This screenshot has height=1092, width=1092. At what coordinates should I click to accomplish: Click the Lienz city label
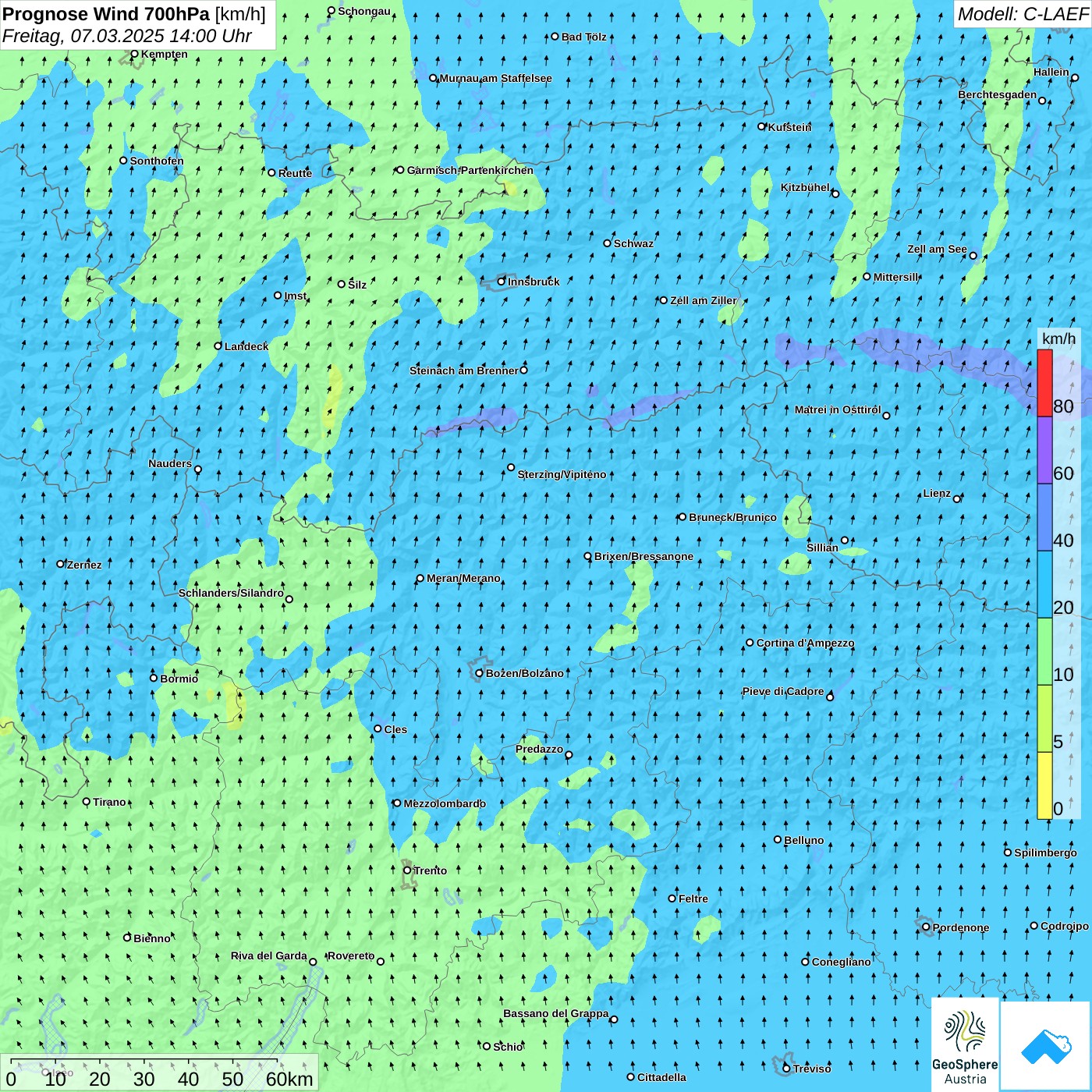pos(937,493)
